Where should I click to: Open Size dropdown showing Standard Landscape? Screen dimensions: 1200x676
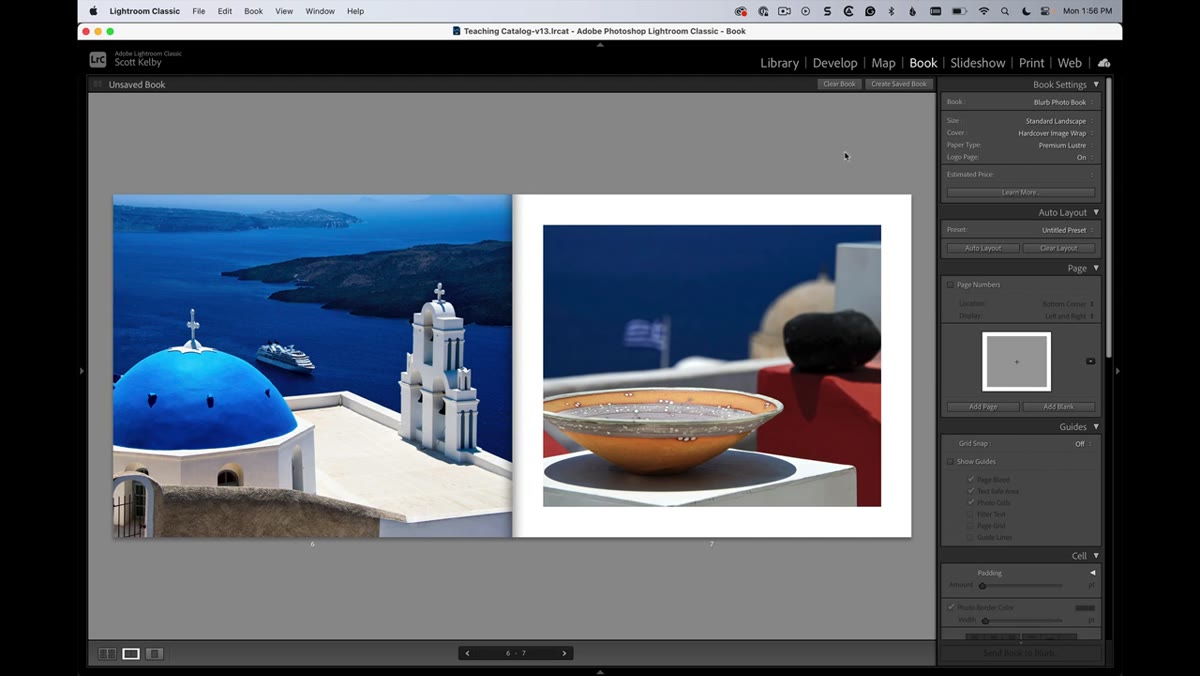coord(1059,121)
